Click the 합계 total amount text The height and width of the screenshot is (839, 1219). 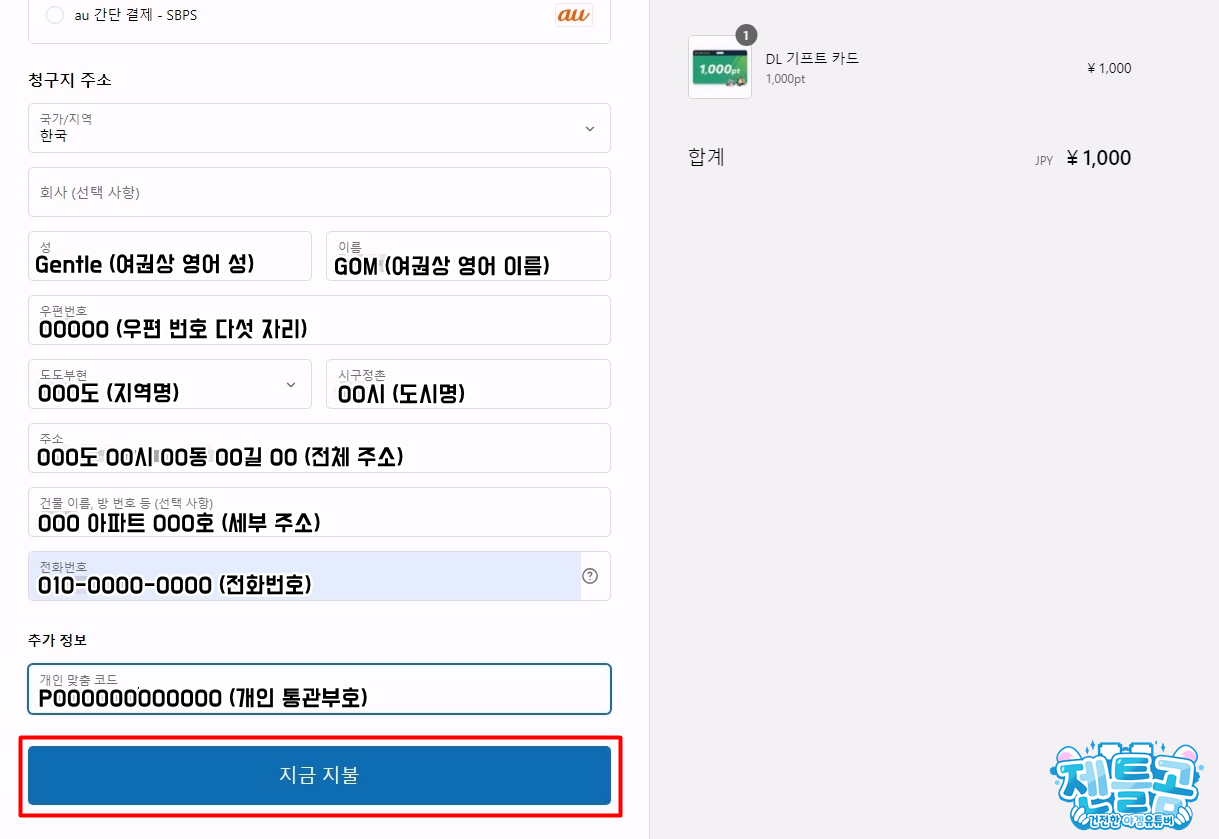pyautogui.click(x=705, y=157)
